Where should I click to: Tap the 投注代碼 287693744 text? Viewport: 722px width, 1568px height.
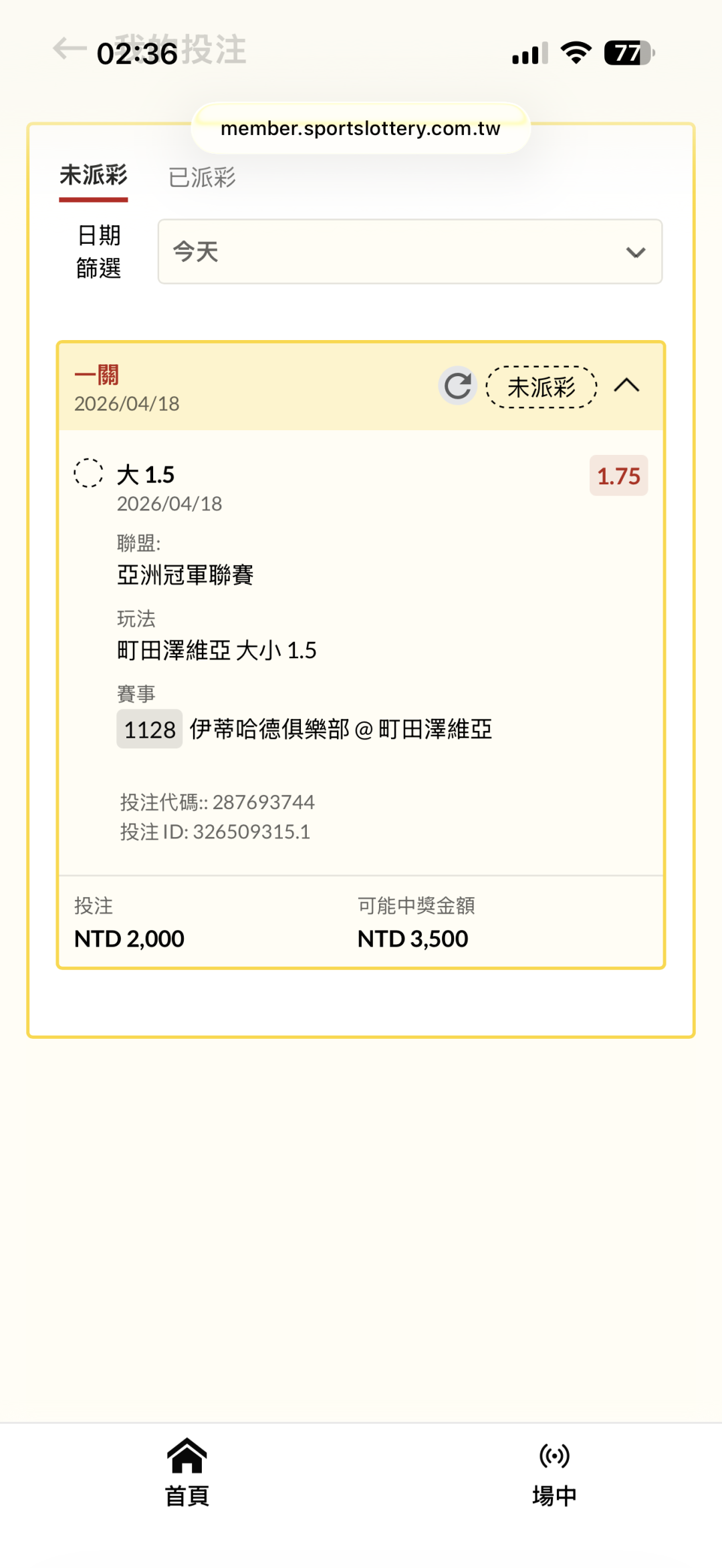[217, 802]
